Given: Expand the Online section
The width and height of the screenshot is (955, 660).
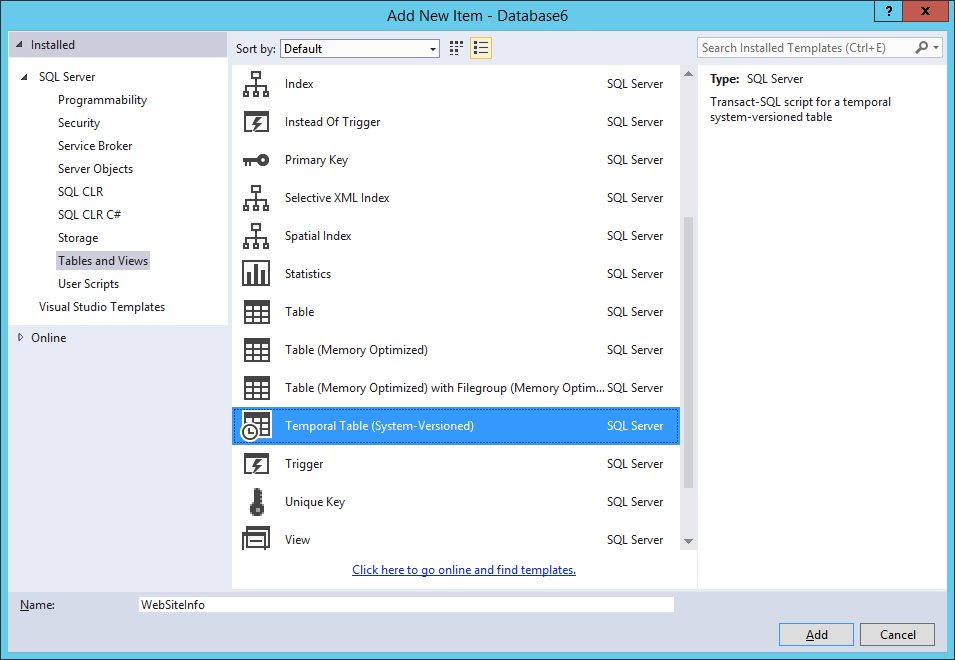Looking at the screenshot, I should point(20,338).
